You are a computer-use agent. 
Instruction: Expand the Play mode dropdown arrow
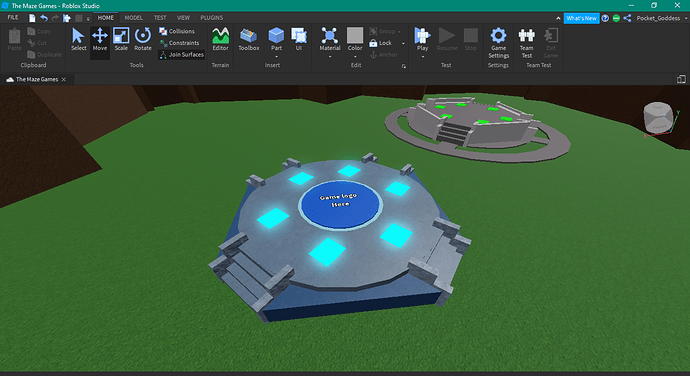[x=422, y=56]
